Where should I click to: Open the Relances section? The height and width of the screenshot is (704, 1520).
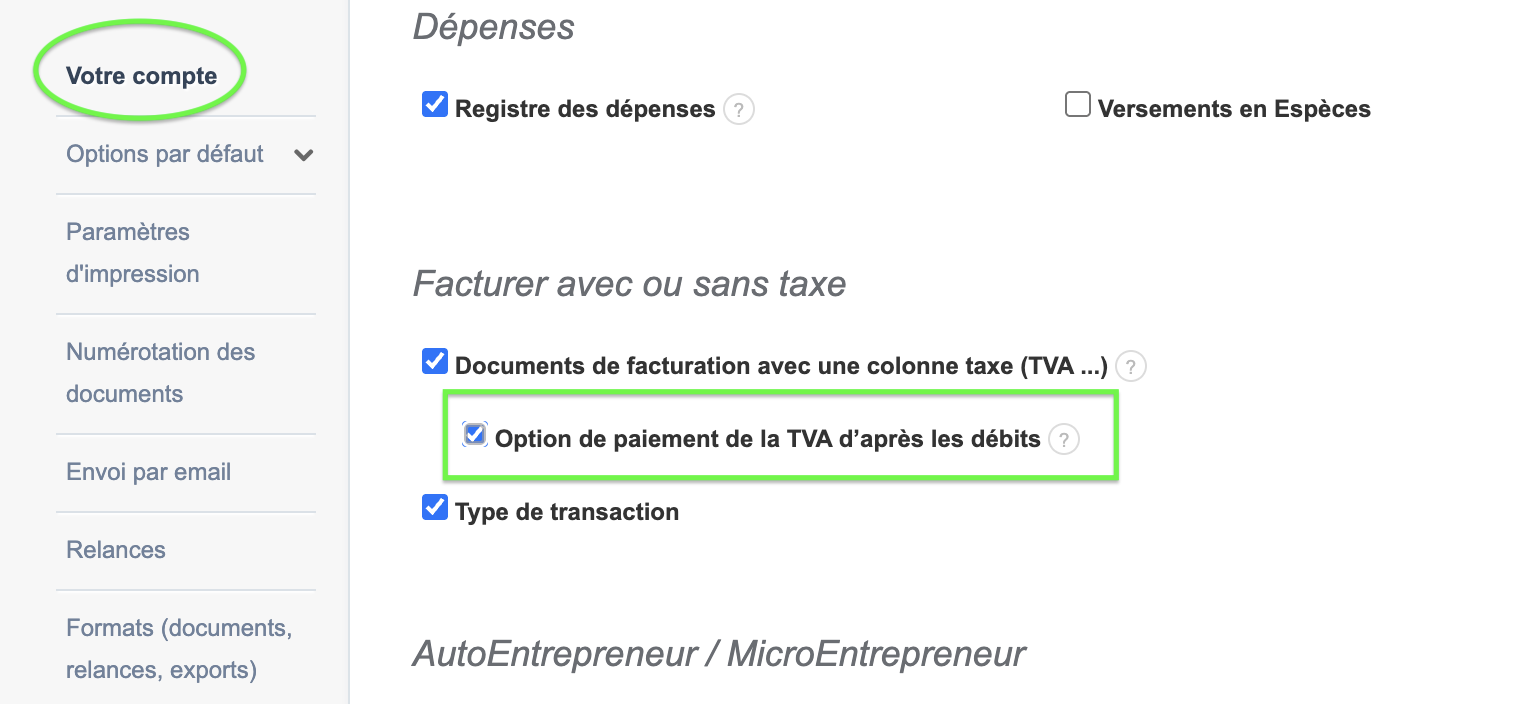(x=115, y=550)
